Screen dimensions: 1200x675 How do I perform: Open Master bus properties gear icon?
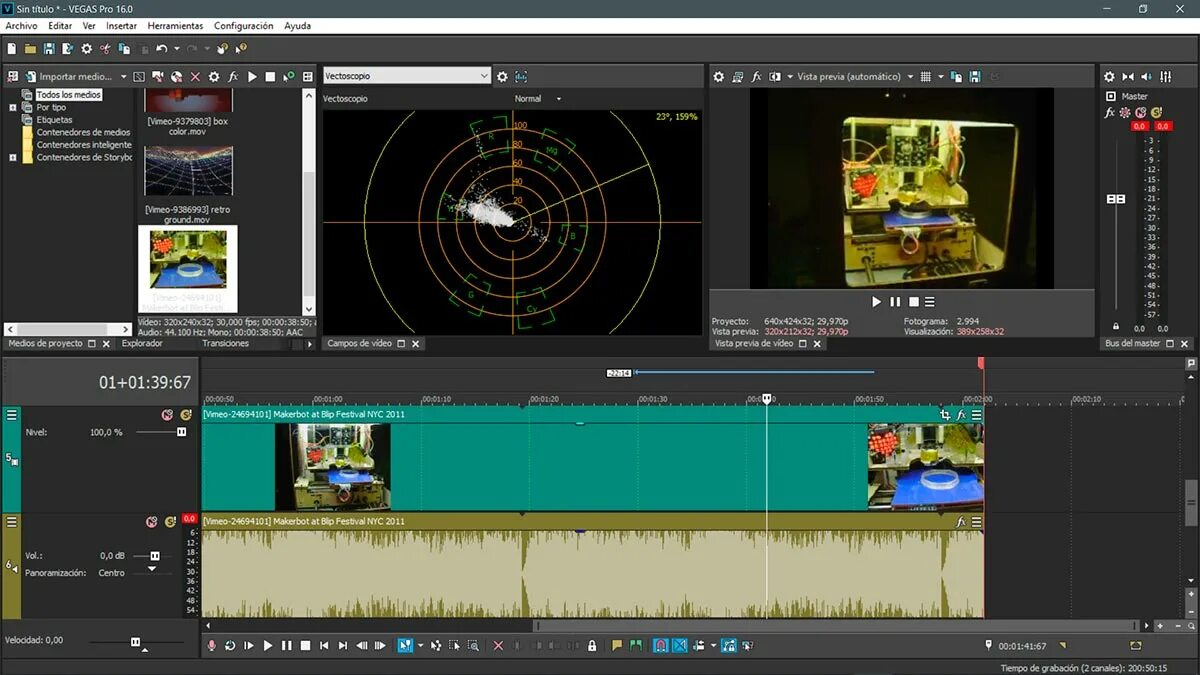tap(1109, 76)
